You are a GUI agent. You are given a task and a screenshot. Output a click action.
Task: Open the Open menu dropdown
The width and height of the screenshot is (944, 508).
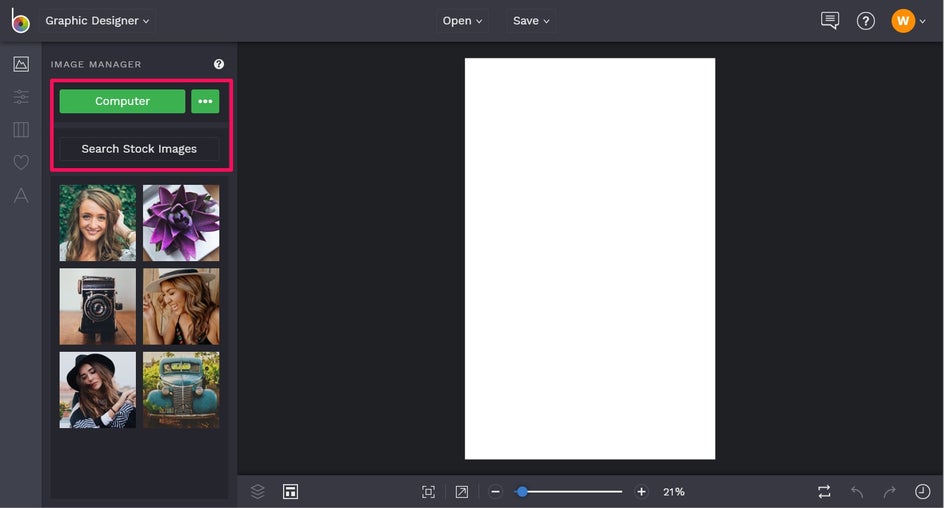(x=462, y=20)
